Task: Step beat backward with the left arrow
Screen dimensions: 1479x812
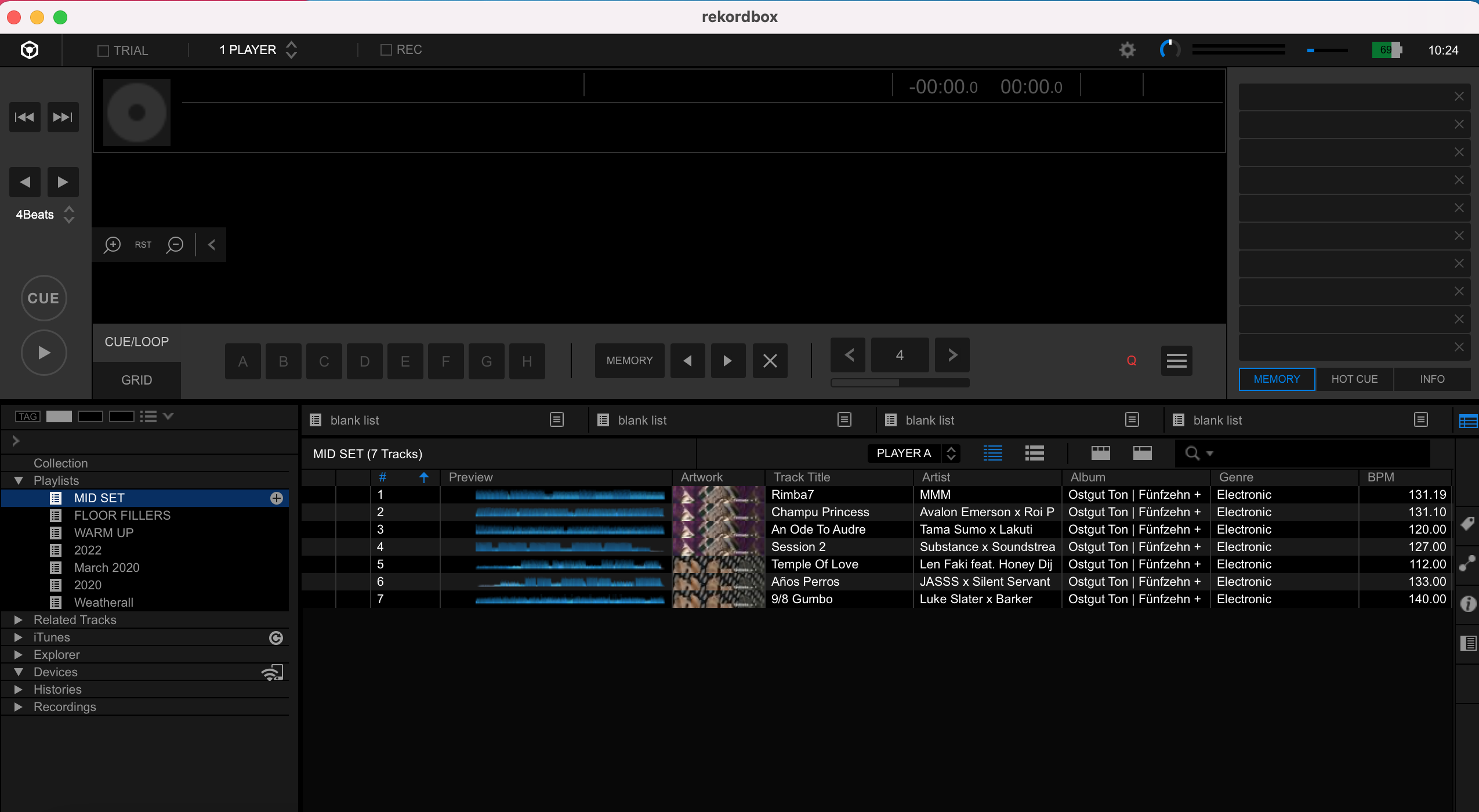Action: click(24, 182)
